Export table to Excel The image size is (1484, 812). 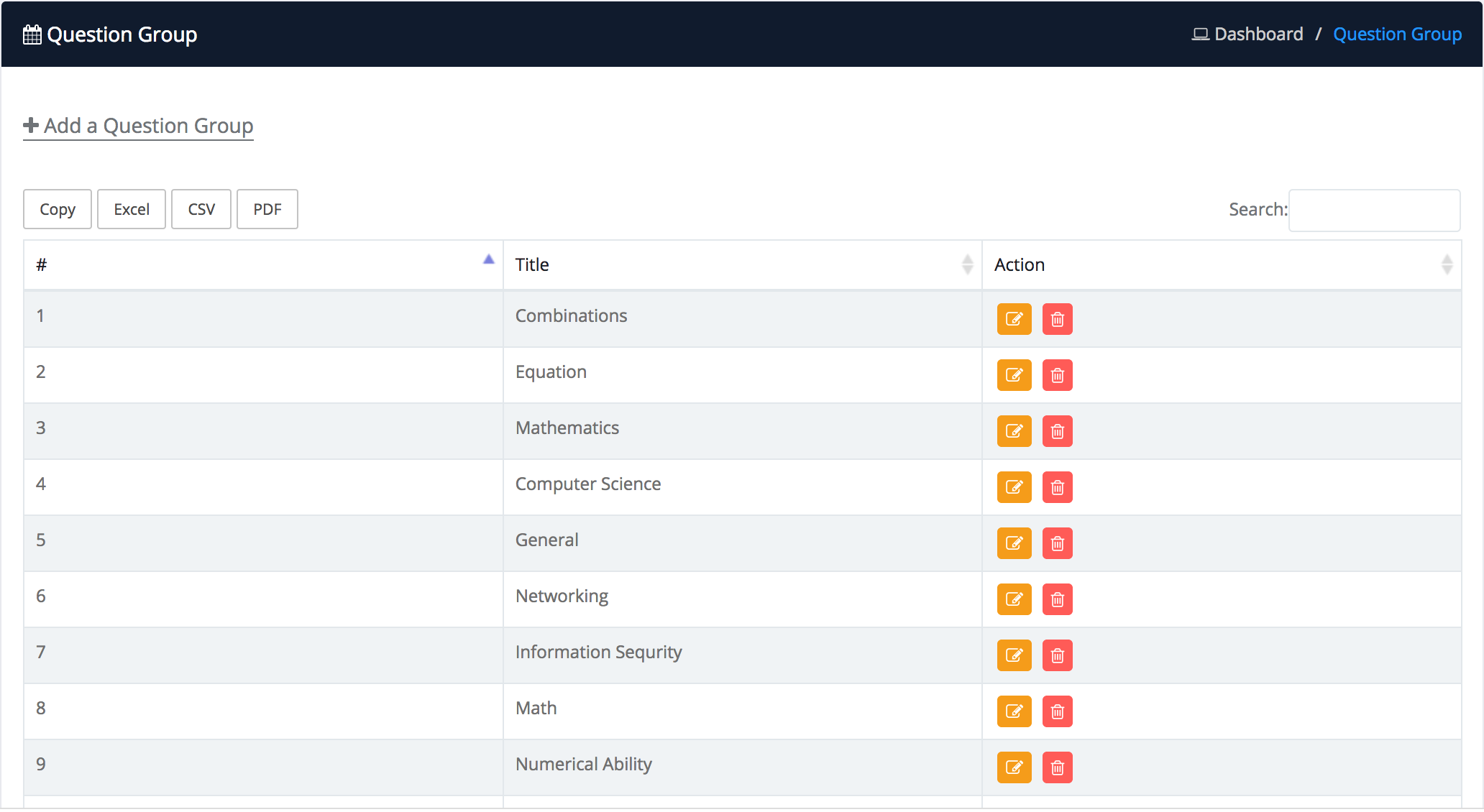[x=132, y=210]
